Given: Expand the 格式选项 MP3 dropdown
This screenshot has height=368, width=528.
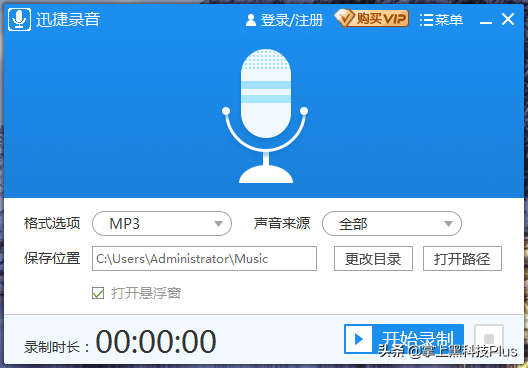Looking at the screenshot, I should [162, 224].
